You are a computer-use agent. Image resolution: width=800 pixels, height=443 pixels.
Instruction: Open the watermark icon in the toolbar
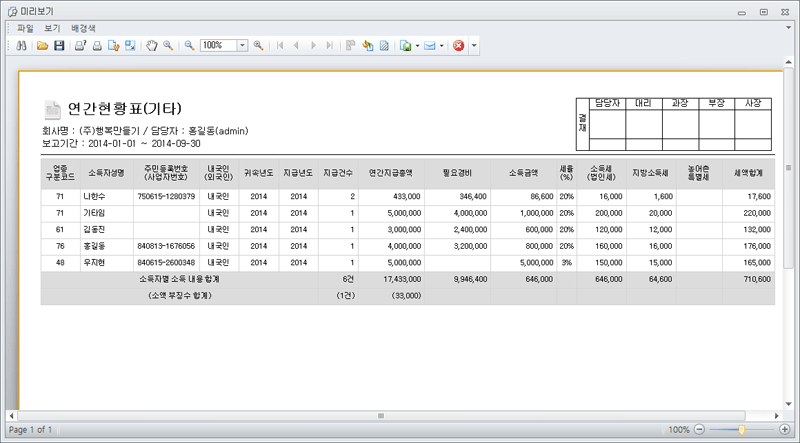[x=384, y=46]
